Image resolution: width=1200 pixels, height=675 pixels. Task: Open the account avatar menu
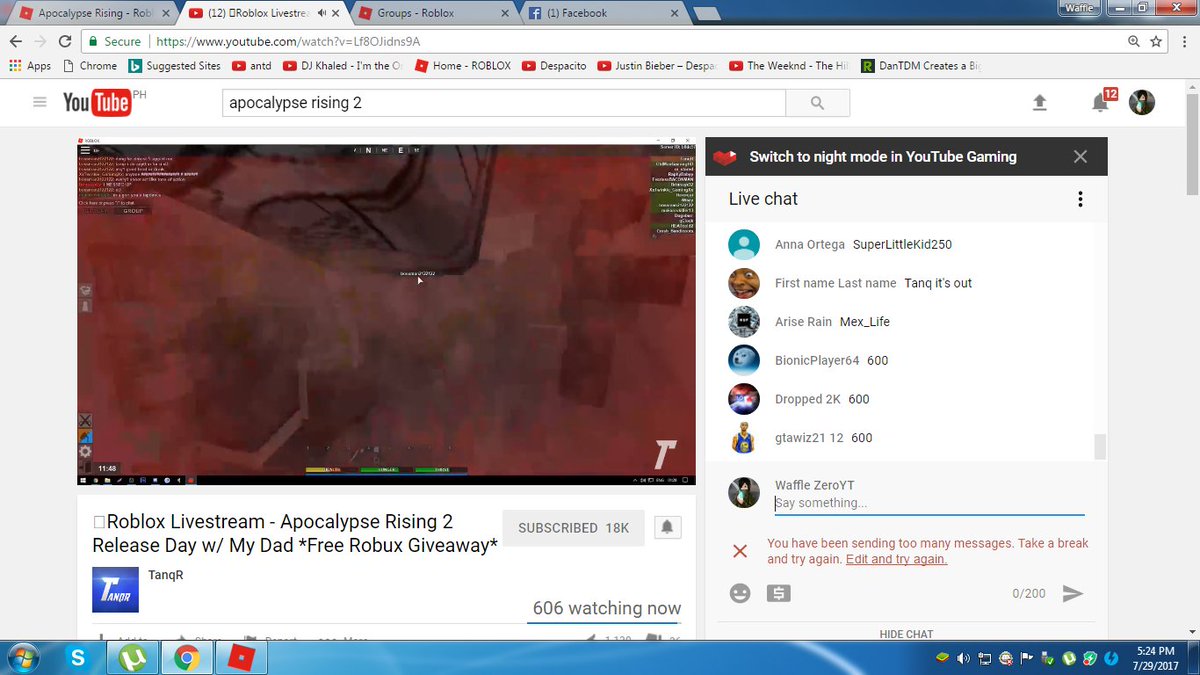1142,102
